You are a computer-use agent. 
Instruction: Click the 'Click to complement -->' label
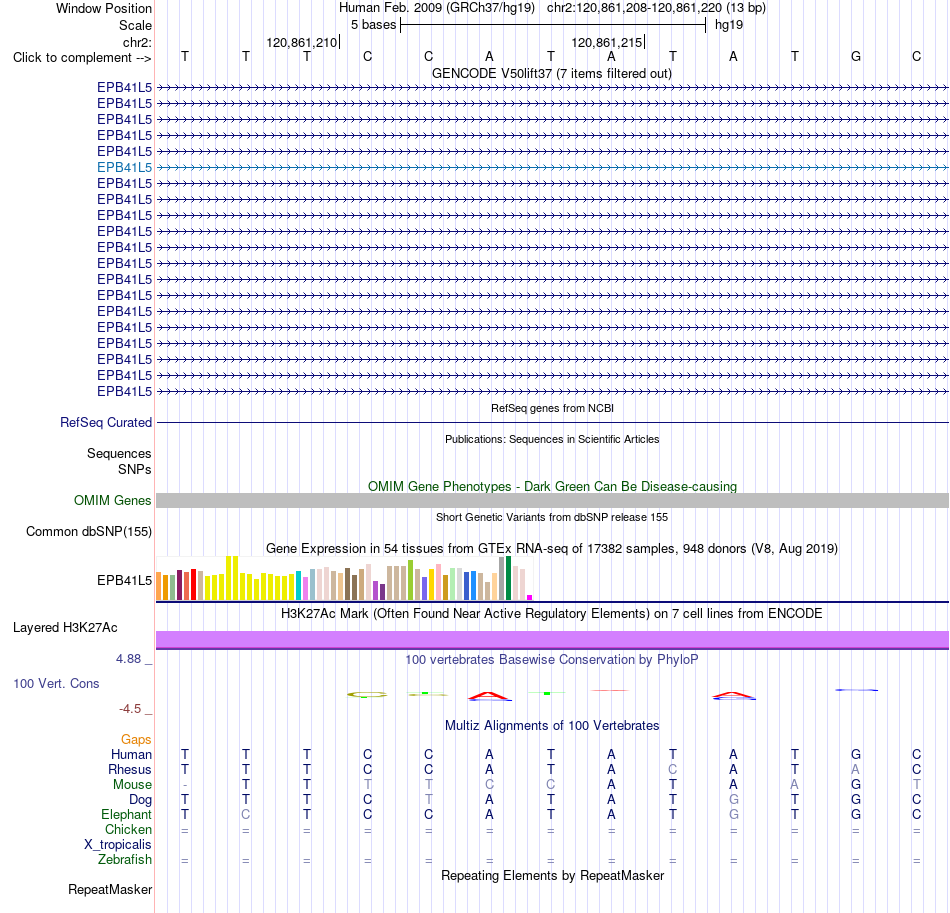point(82,58)
